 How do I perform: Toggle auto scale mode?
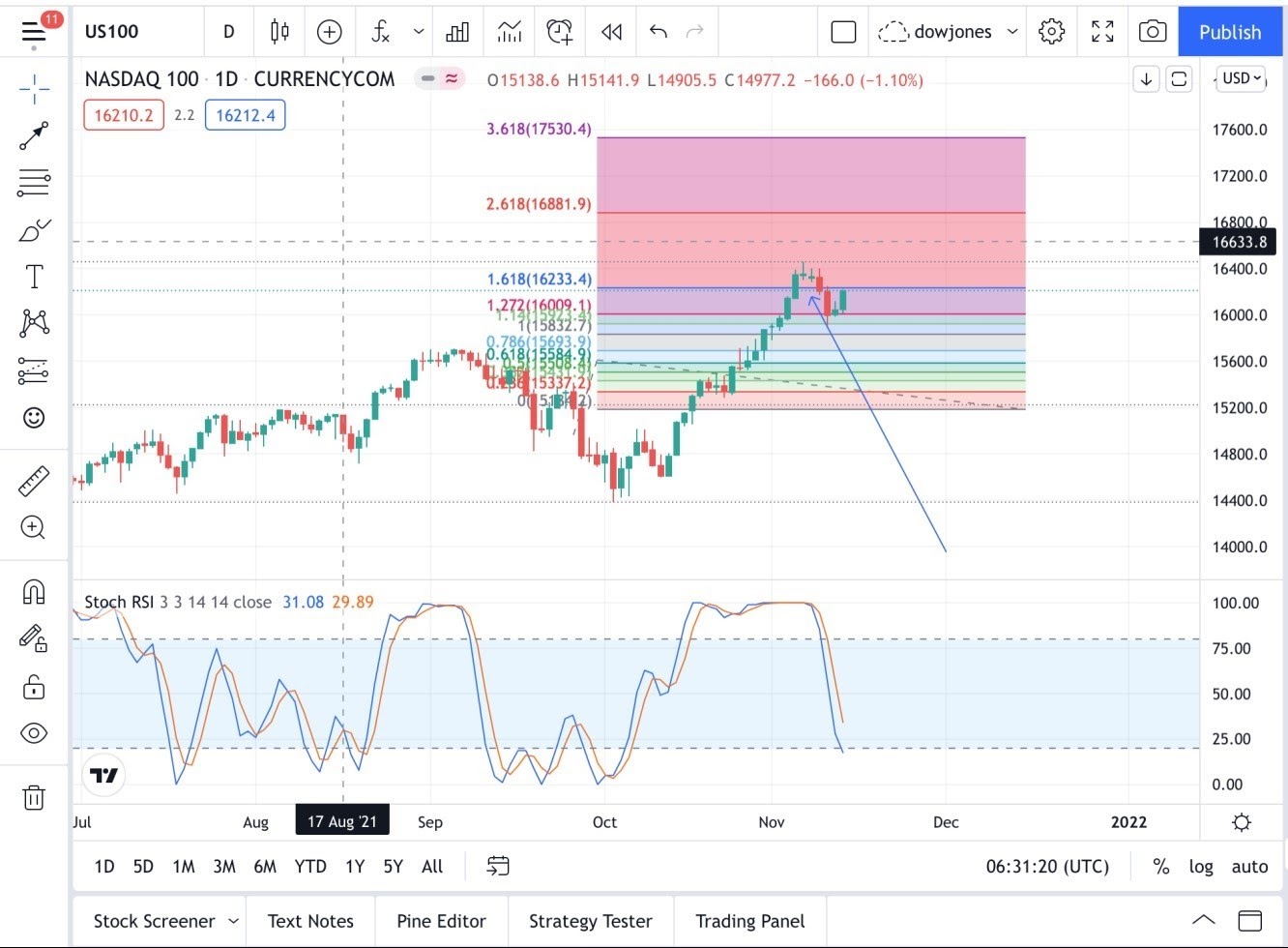(x=1249, y=867)
